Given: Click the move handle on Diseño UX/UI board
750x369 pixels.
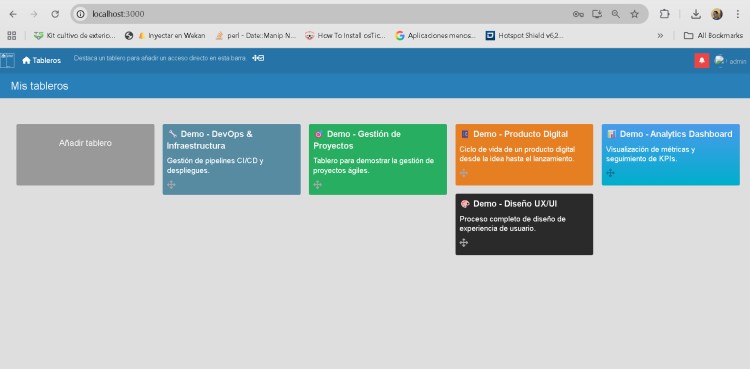Looking at the screenshot, I should pyautogui.click(x=464, y=243).
